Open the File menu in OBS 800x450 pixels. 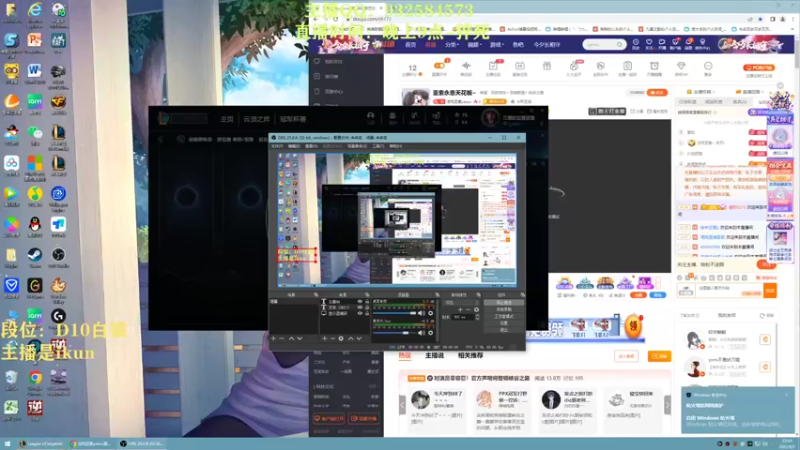(277, 146)
